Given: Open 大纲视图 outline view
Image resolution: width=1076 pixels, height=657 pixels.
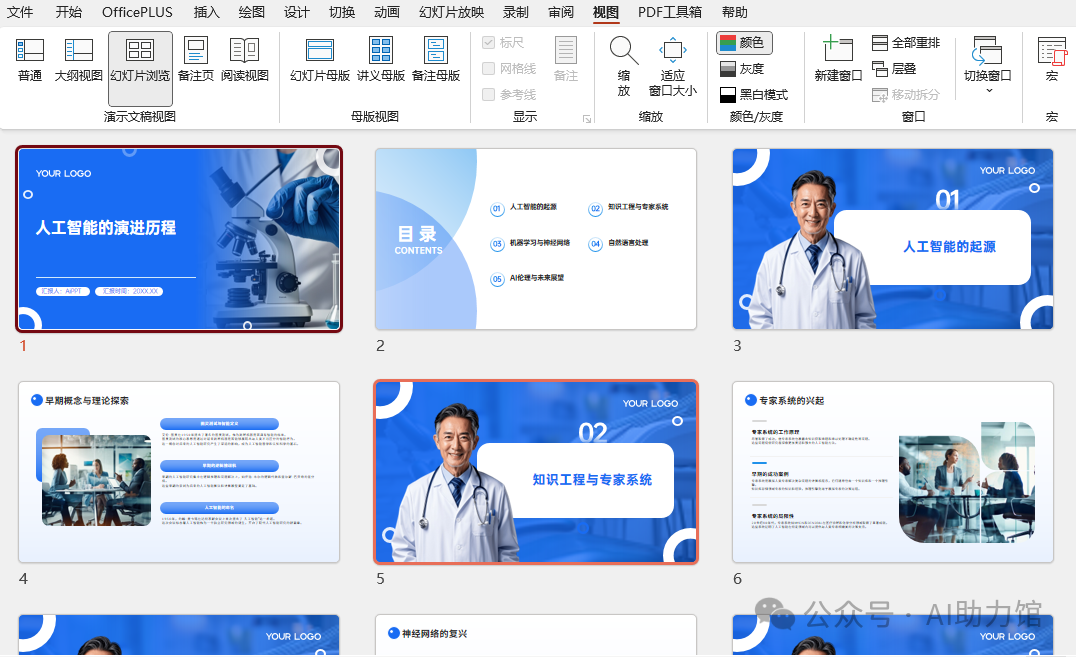Looking at the screenshot, I should point(78,60).
